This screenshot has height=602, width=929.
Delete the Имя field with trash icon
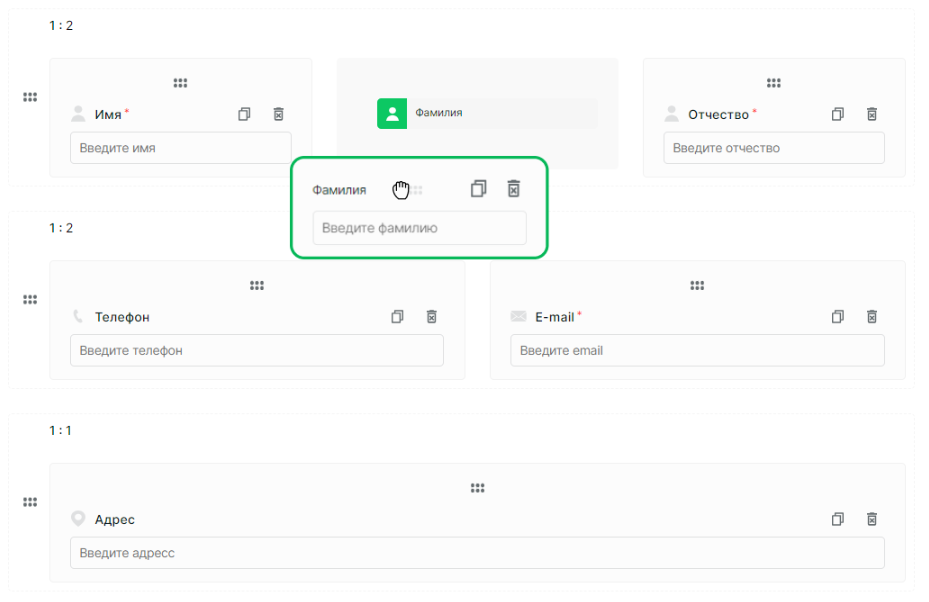pos(278,114)
